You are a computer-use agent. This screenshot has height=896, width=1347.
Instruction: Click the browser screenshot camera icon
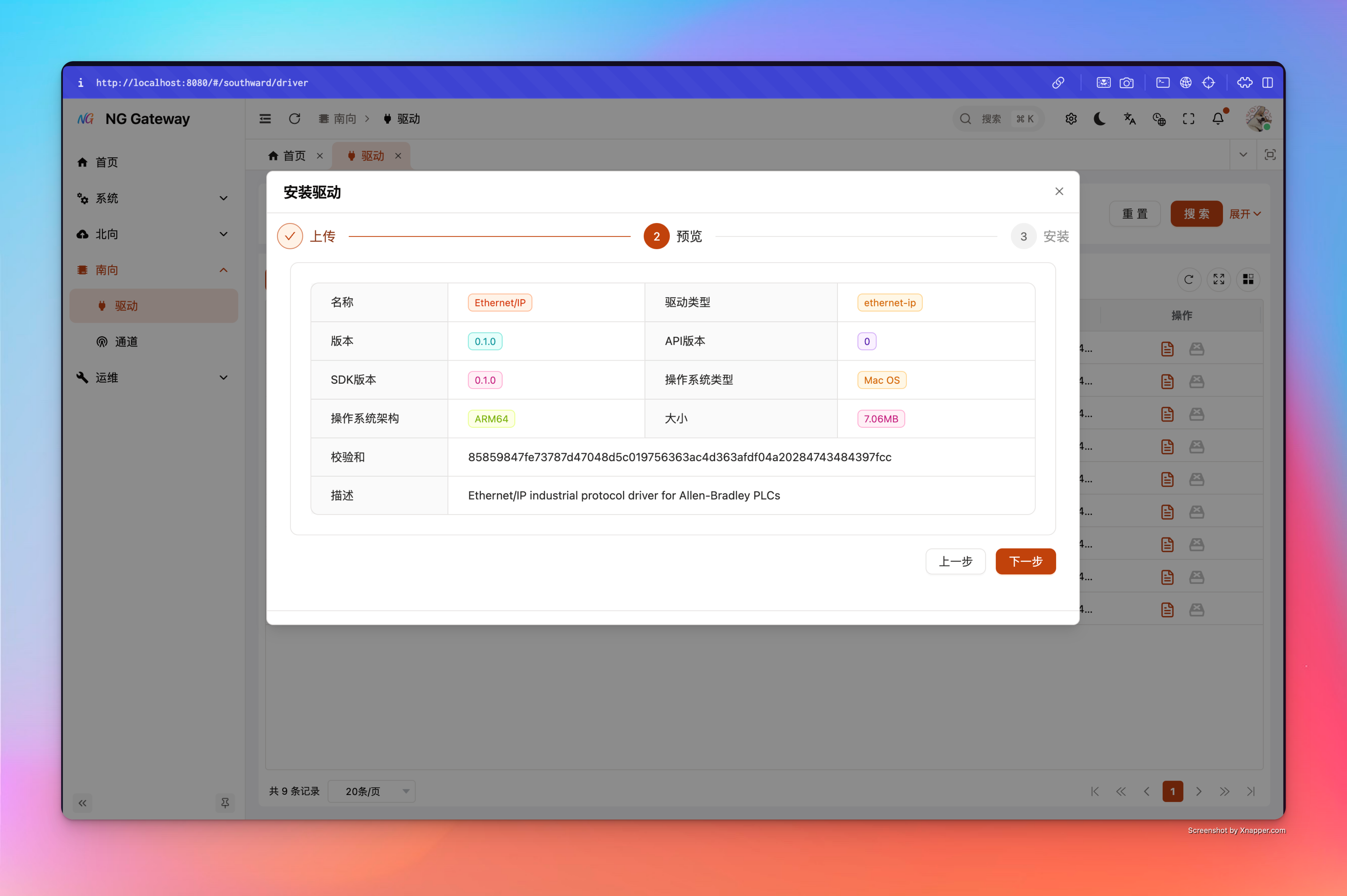1126,83
